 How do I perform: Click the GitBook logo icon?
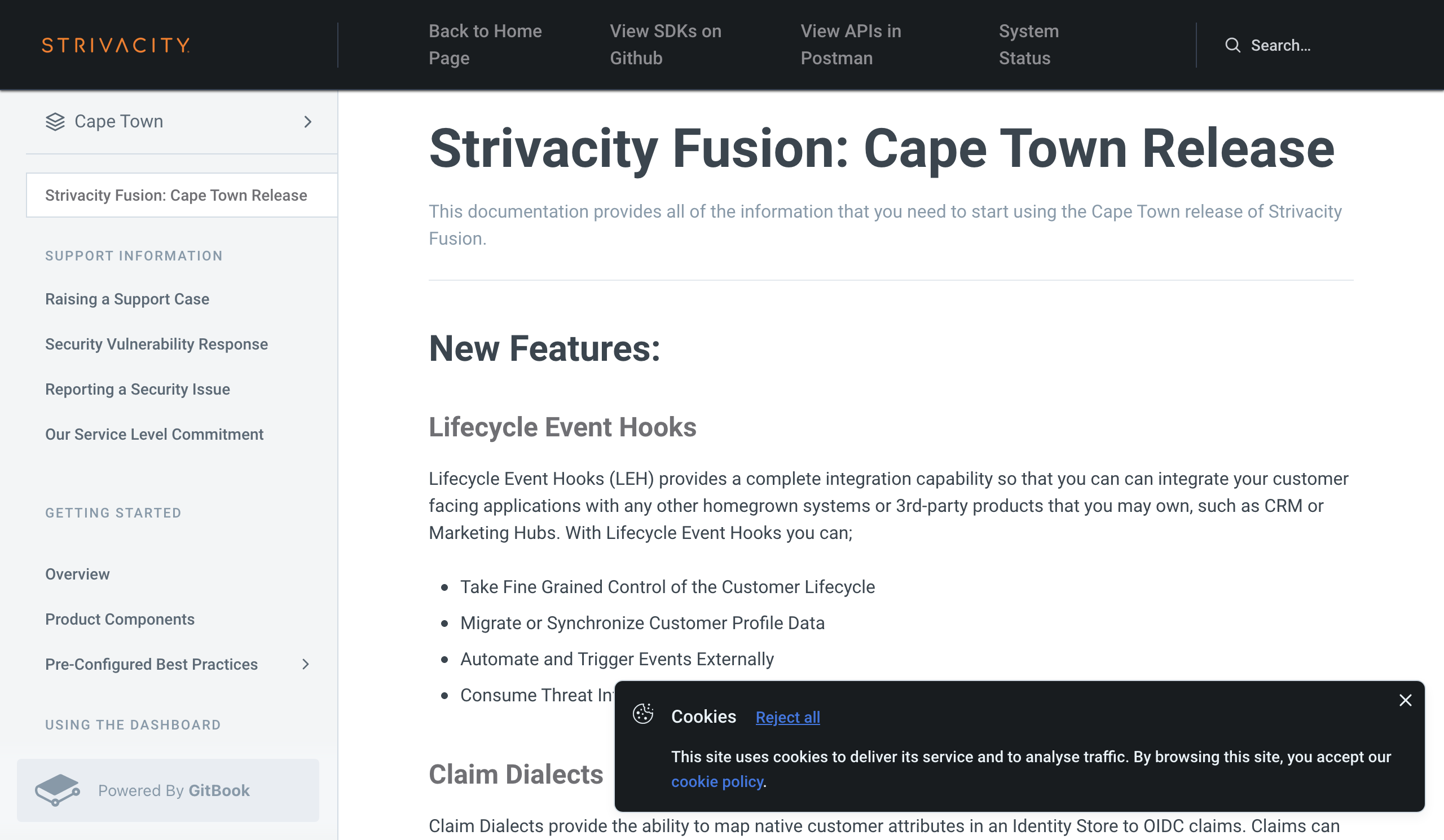coord(58,790)
